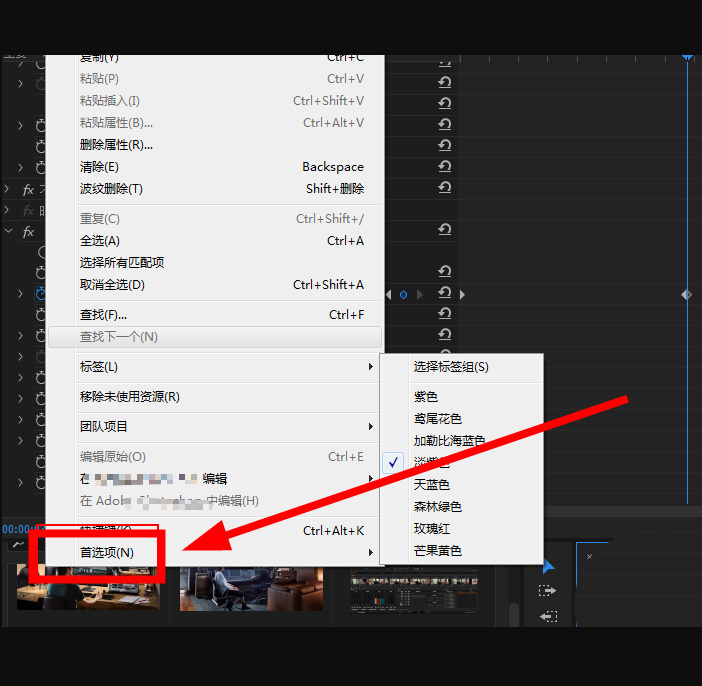Go to previous keyframe arrow
This screenshot has width=702, height=686.
point(389,295)
